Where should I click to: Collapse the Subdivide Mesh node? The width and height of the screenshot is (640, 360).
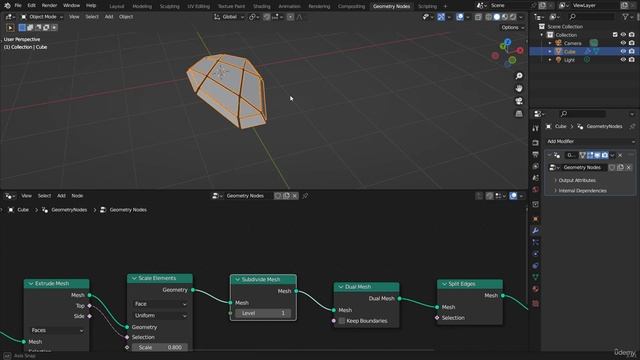coord(238,280)
